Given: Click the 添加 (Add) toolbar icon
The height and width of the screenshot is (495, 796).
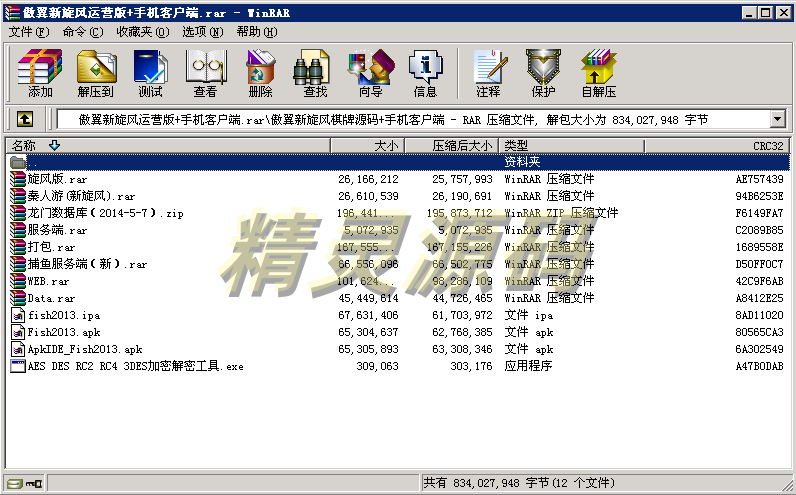Looking at the screenshot, I should click(40, 67).
